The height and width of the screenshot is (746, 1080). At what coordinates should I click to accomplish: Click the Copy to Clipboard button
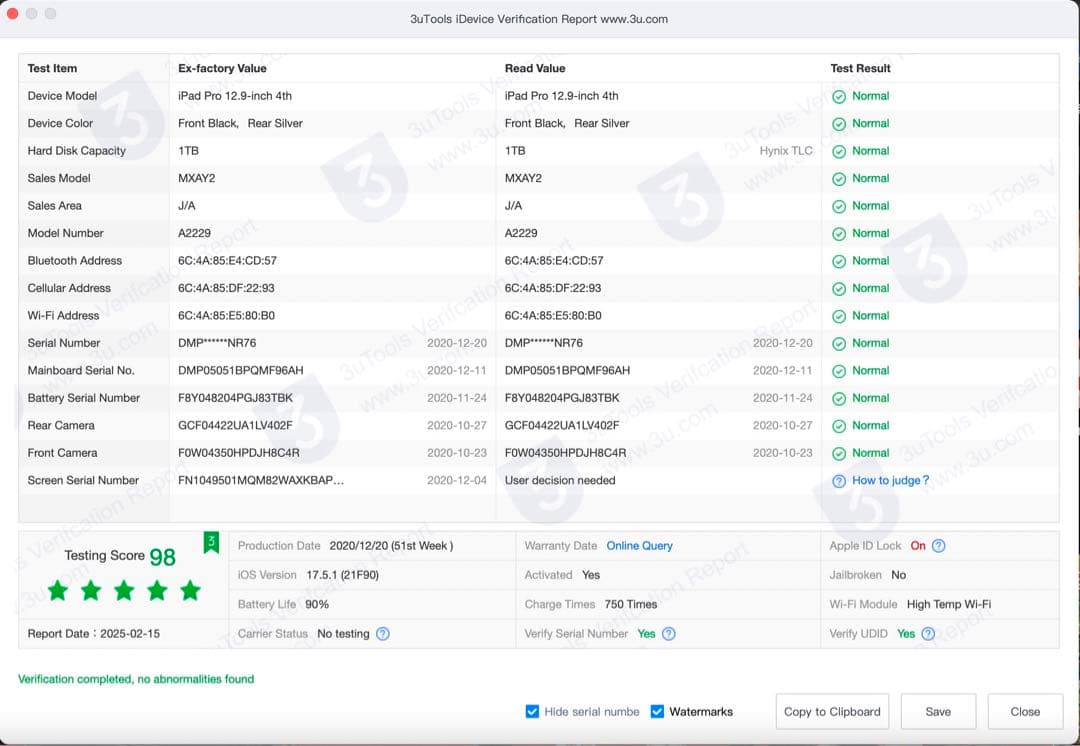(832, 711)
